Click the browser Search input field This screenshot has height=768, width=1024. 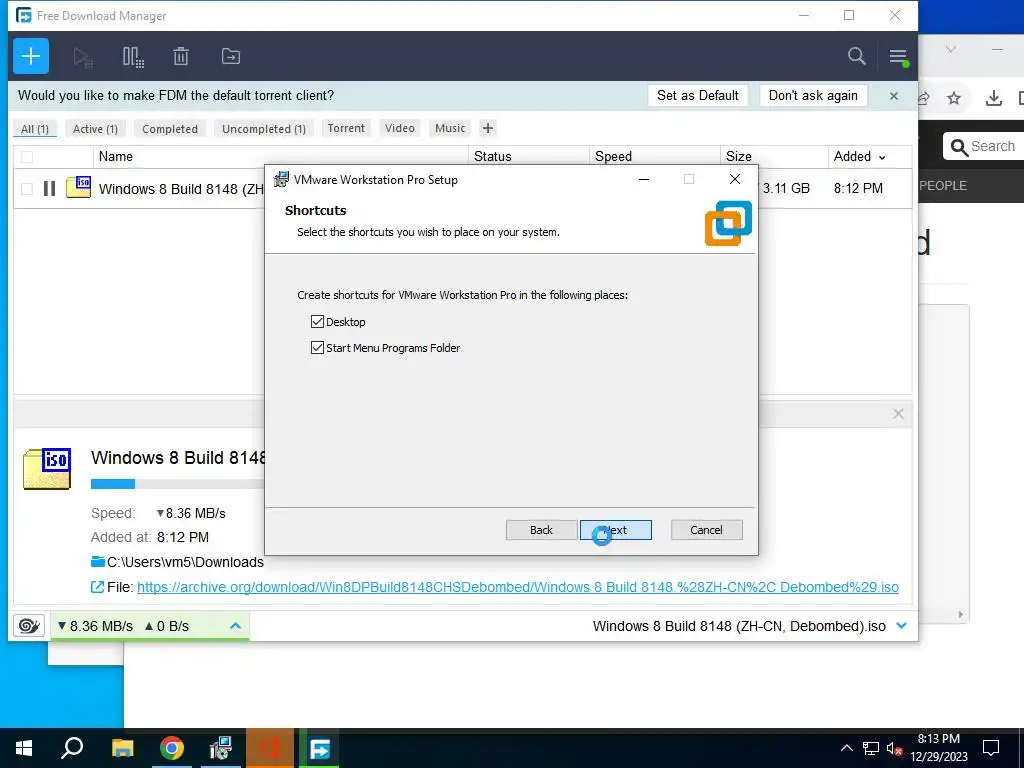click(984, 146)
